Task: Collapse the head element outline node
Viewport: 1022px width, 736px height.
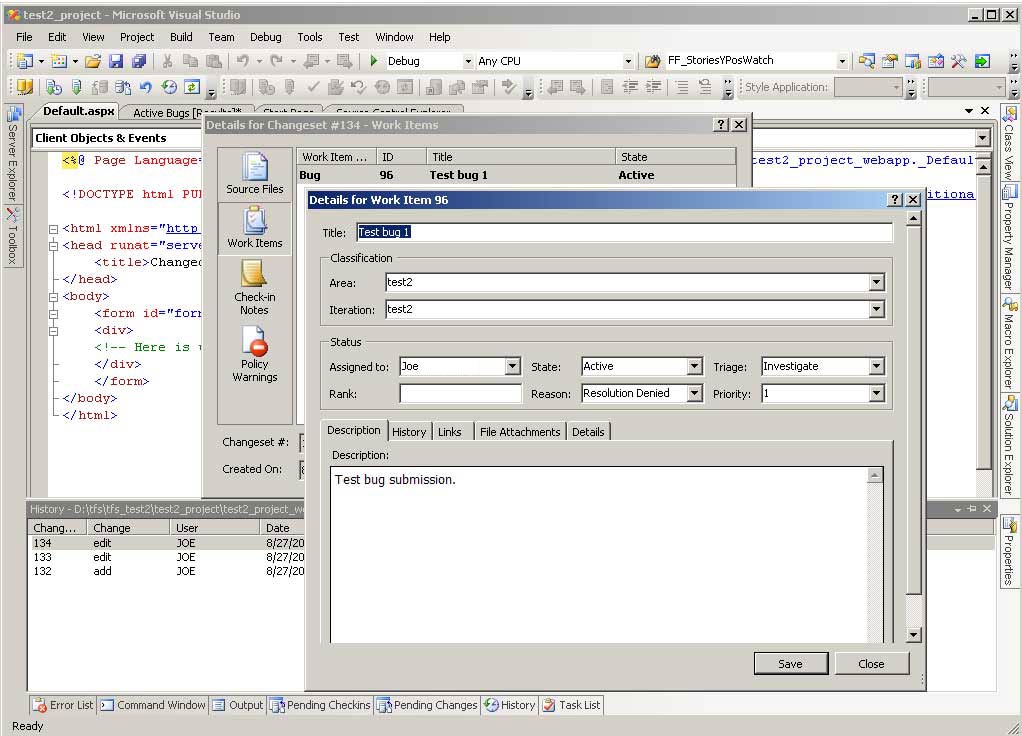Action: 53,246
